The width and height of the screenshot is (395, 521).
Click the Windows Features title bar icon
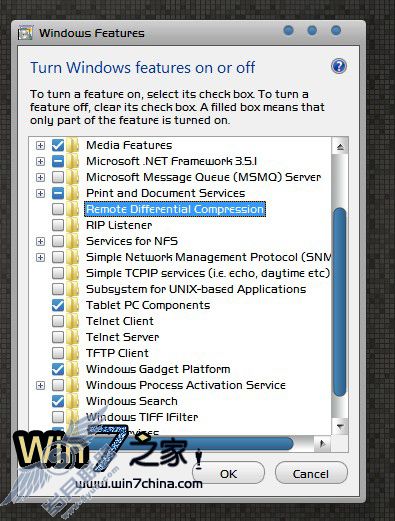pyautogui.click(x=25, y=33)
